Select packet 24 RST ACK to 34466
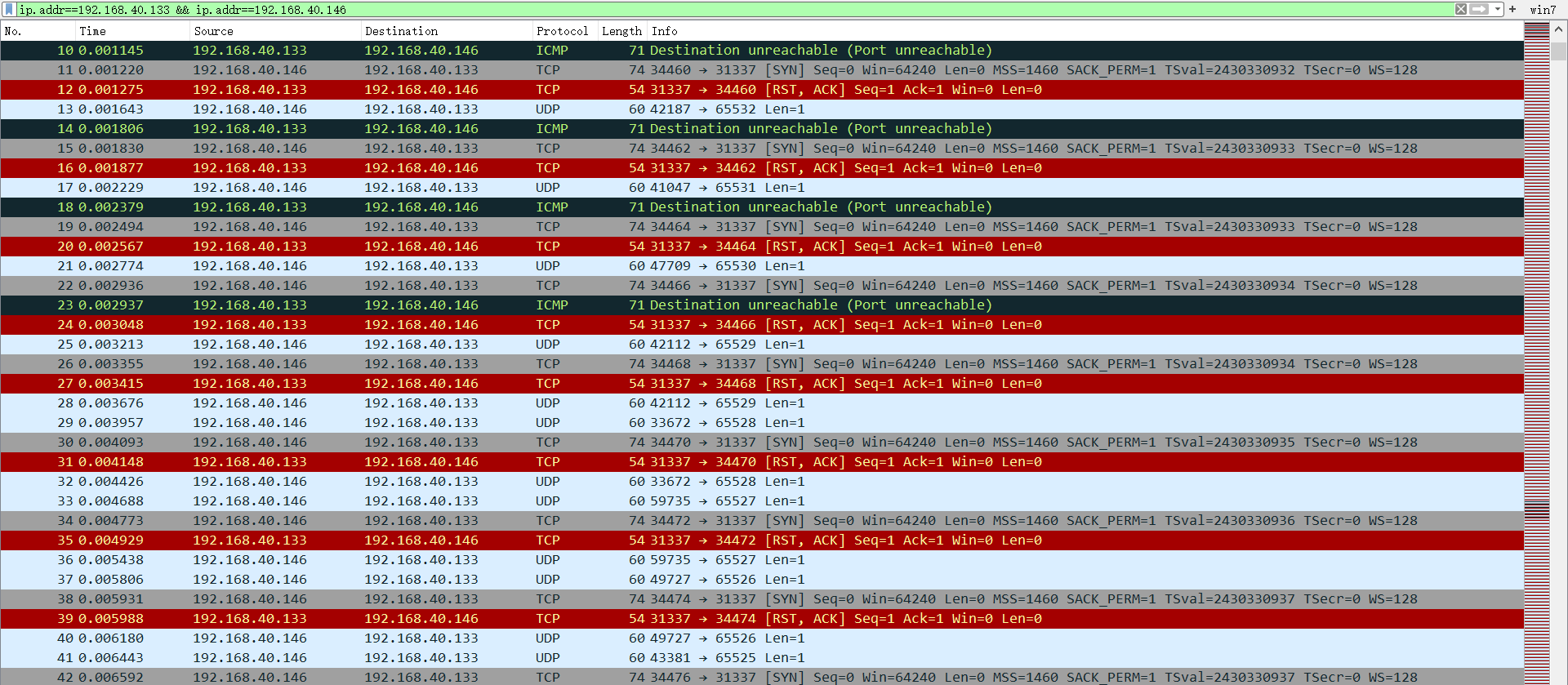The height and width of the screenshot is (685, 1568). pyautogui.click(x=762, y=325)
